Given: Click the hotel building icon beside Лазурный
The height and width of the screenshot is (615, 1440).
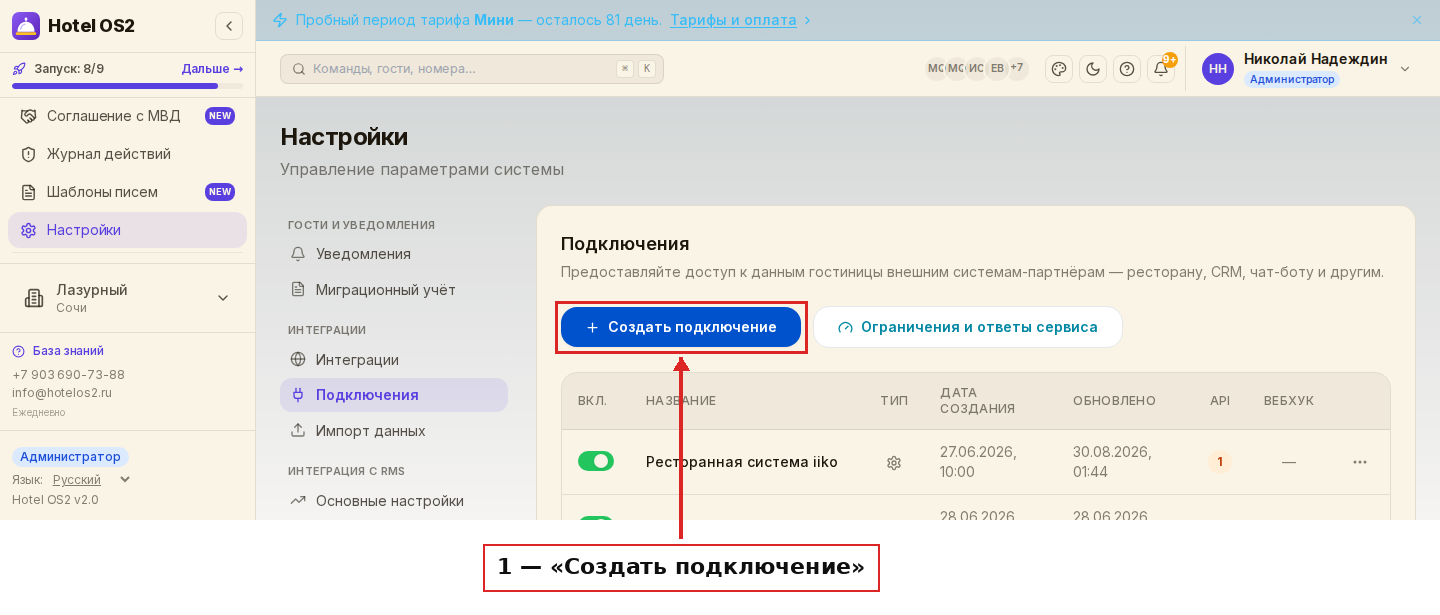Looking at the screenshot, I should point(34,298).
